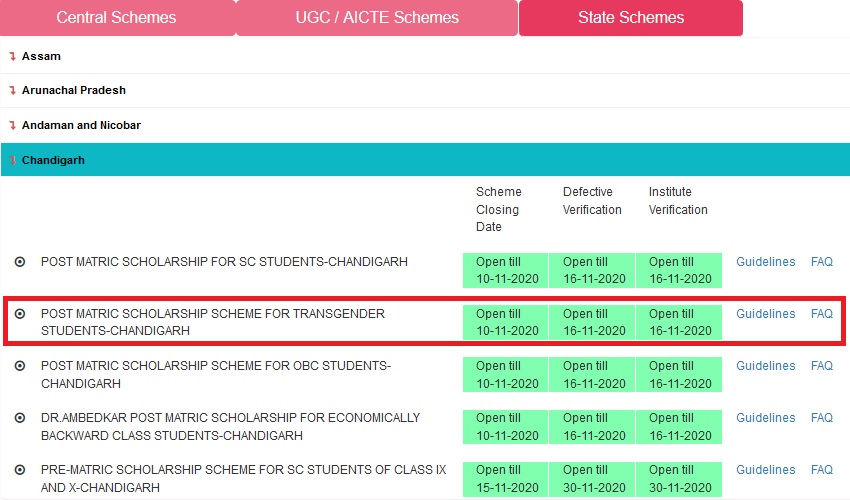View FAQ for Transgender Students scholarship
Viewport: 850px width, 500px height.
point(821,314)
